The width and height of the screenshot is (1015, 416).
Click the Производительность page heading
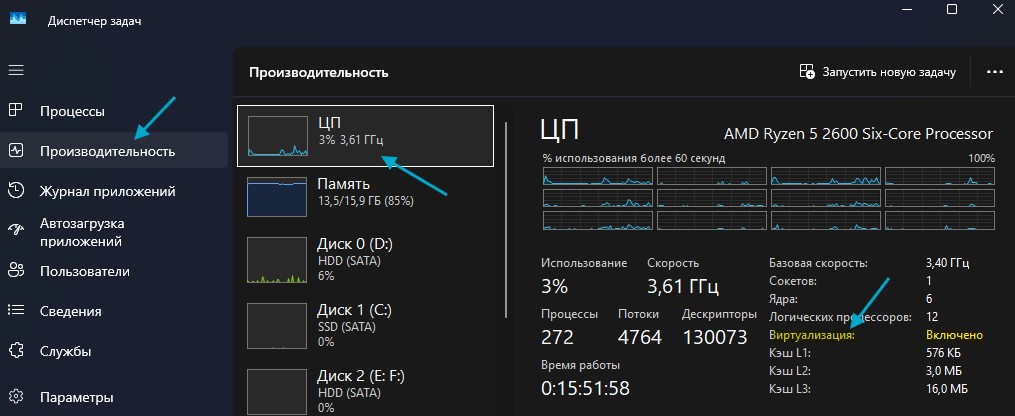pos(318,72)
